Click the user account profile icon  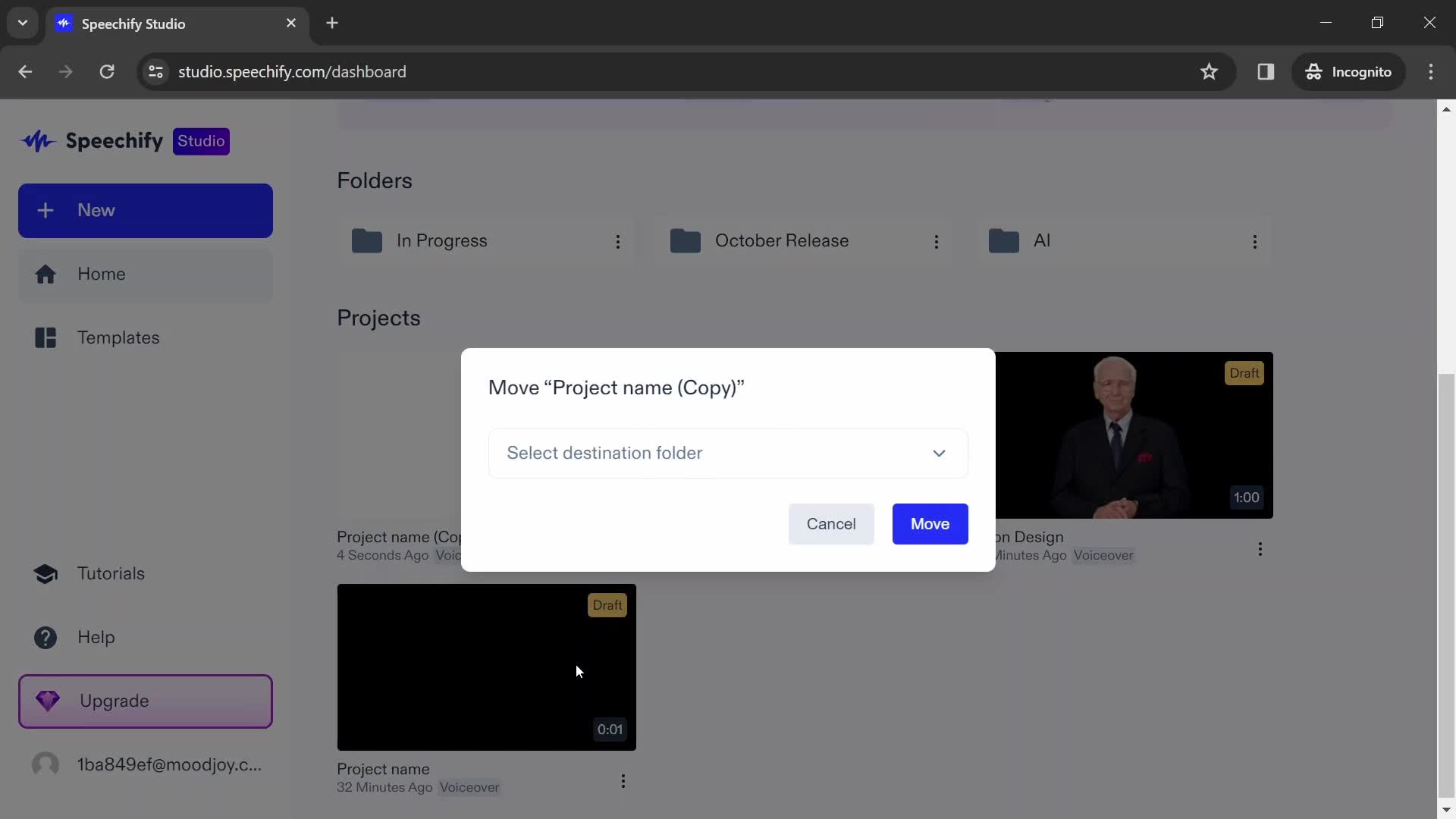coord(45,764)
